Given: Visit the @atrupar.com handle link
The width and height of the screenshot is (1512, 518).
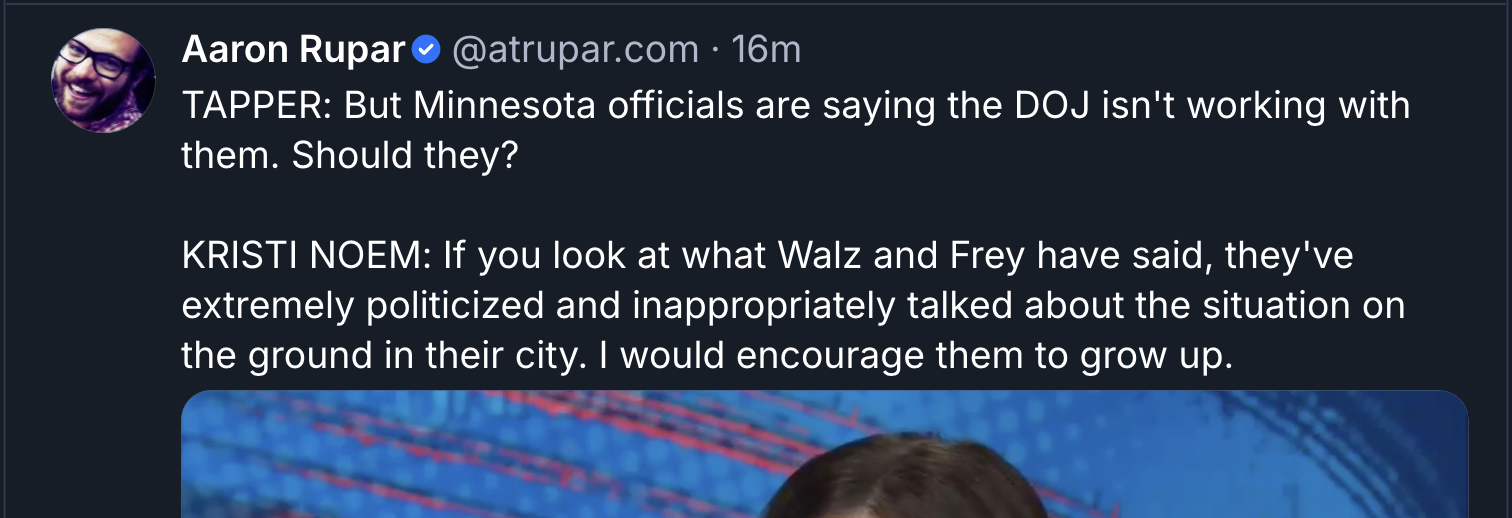Looking at the screenshot, I should coord(575,49).
